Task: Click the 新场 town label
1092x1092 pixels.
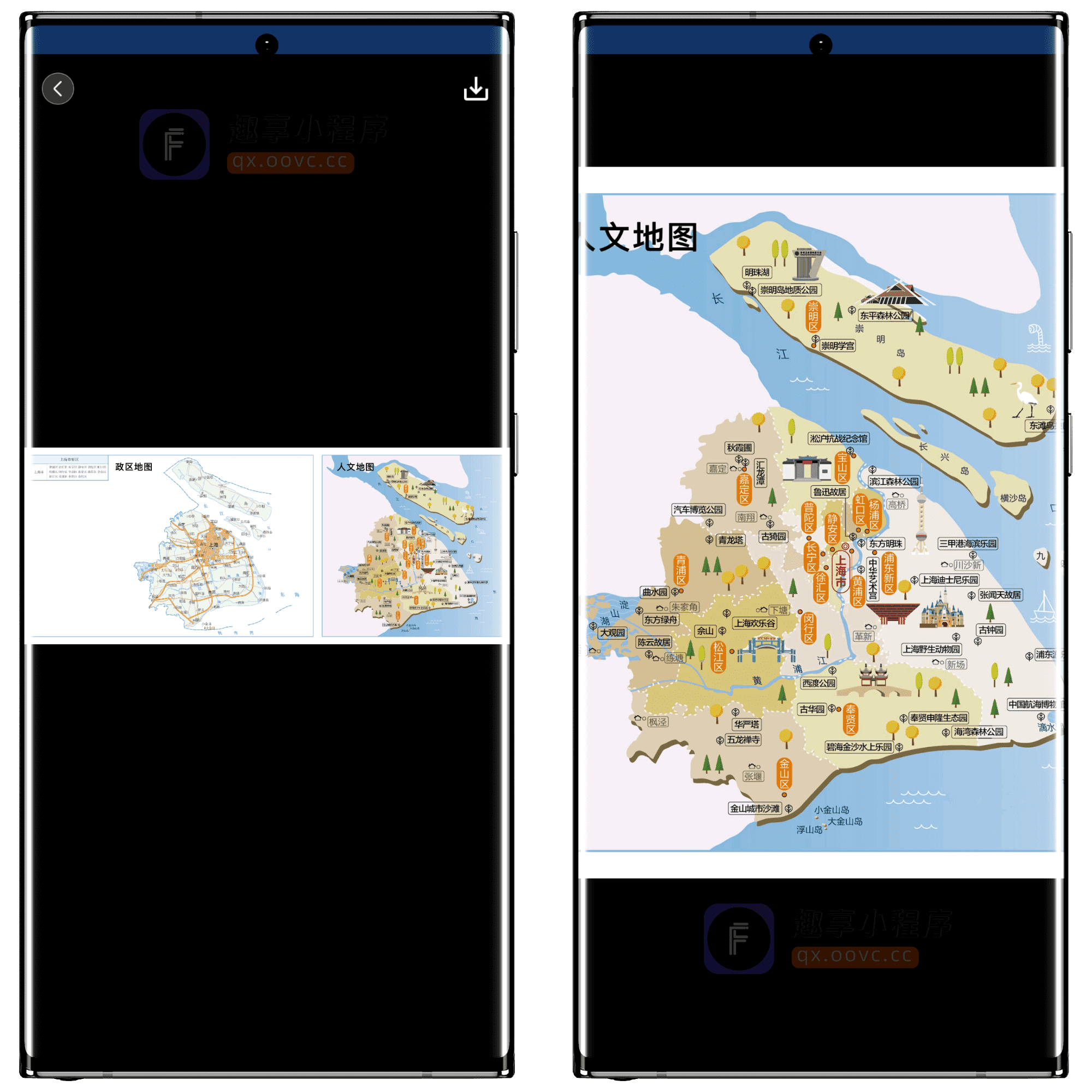Action: click(956, 664)
